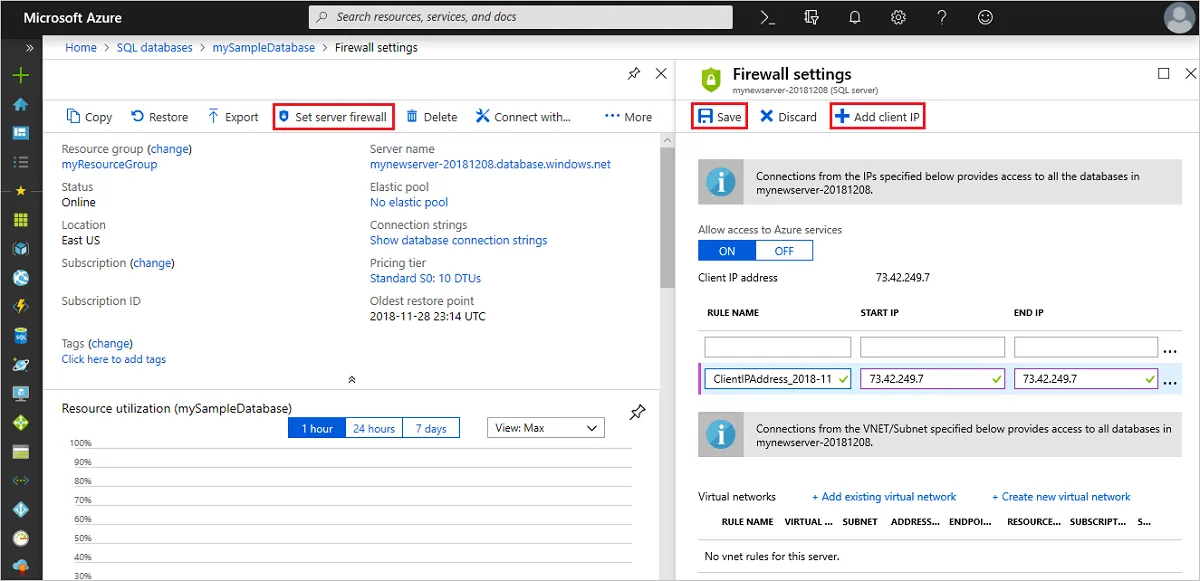
Task: Click Click here to add tags
Action: coord(113,359)
